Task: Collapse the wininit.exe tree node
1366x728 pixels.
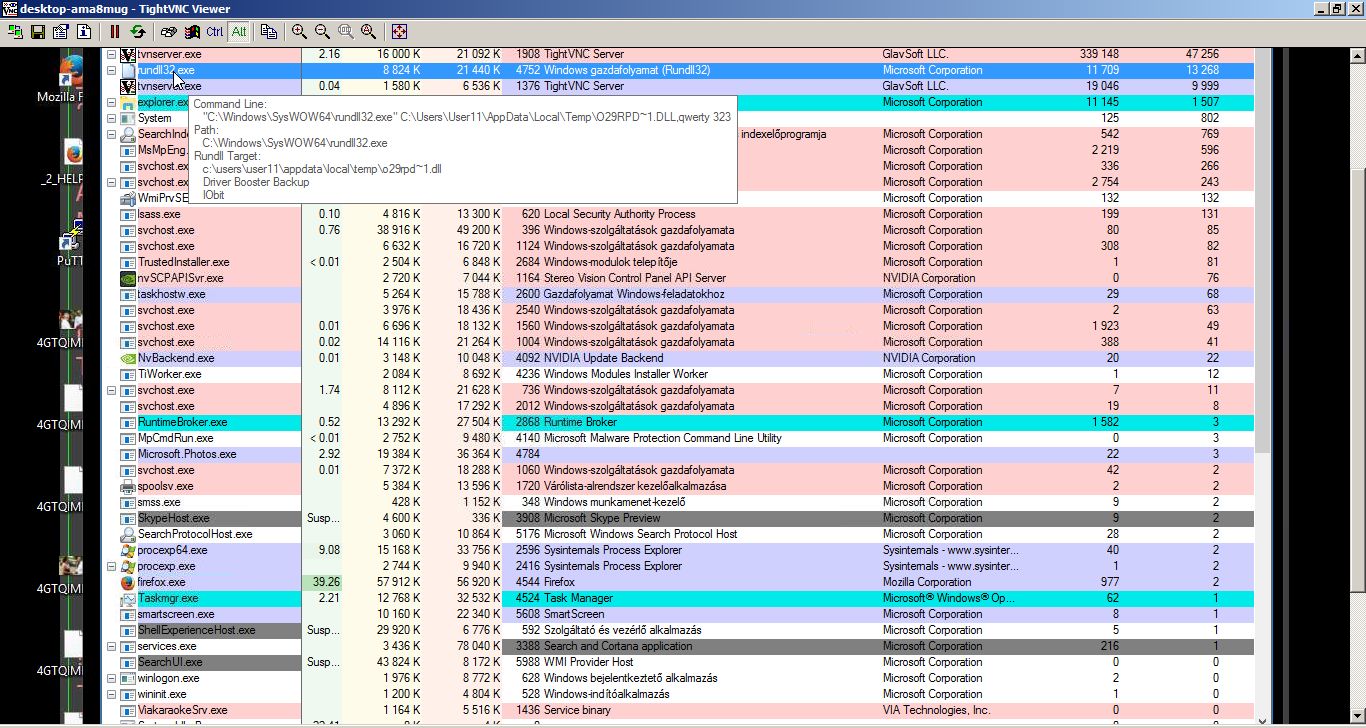Action: pyautogui.click(x=112, y=694)
